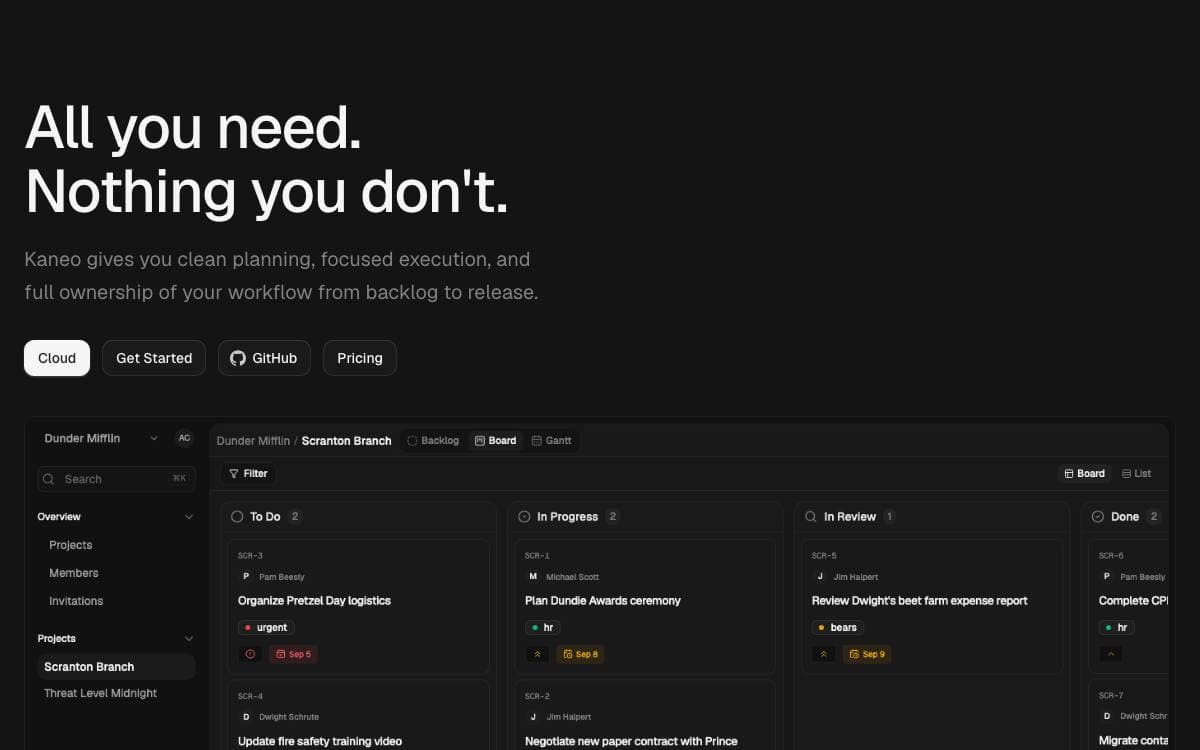Click the sidebar Search field

(x=116, y=479)
